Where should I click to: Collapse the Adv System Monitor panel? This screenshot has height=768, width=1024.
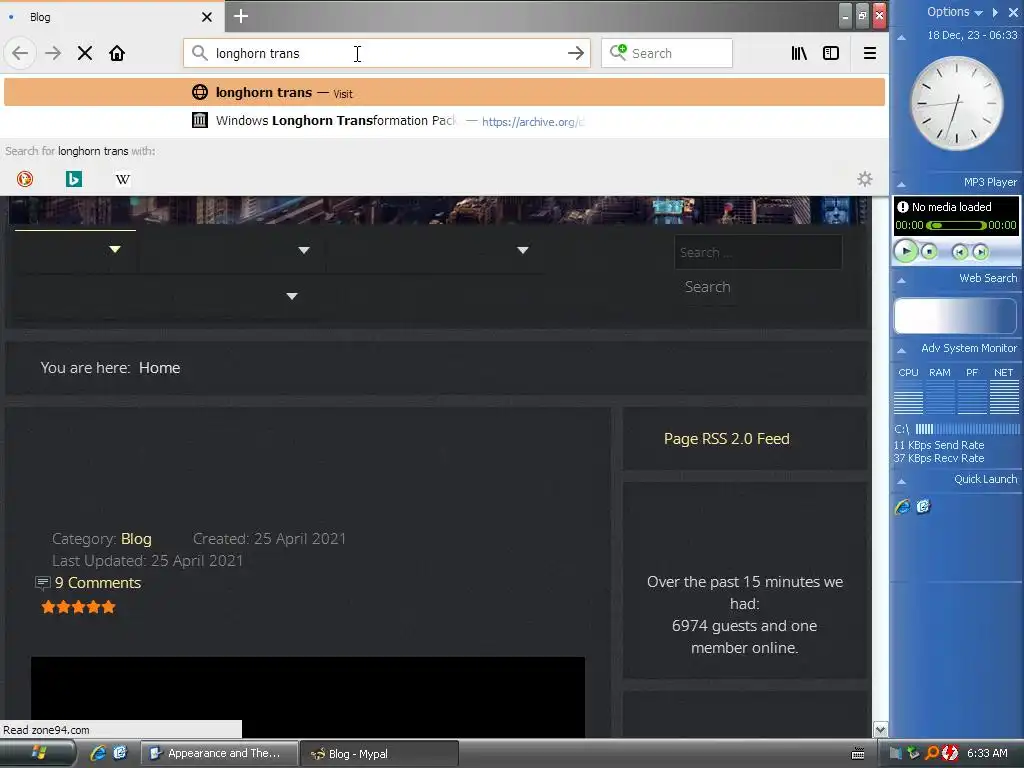901,350
